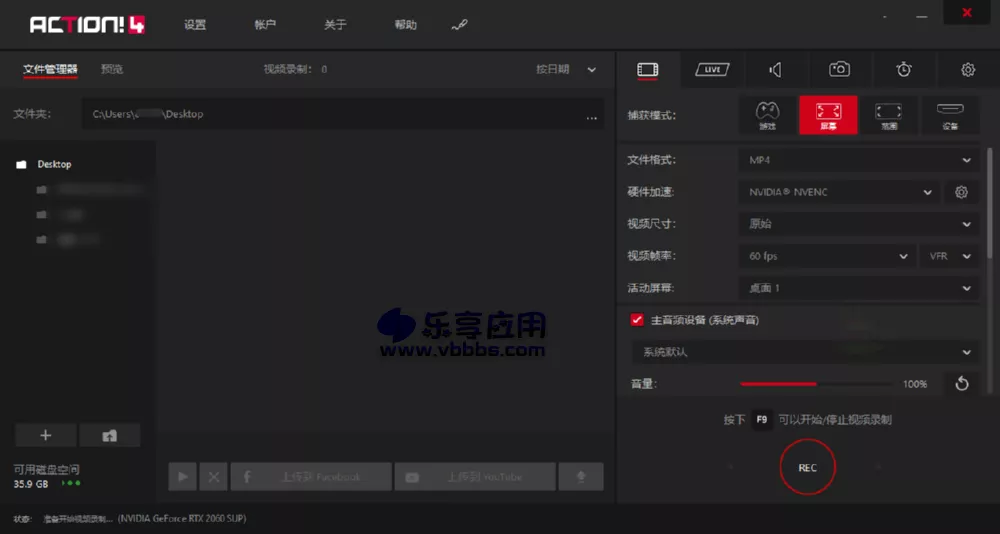
Task: Click the upload to Facebook button
Action: coord(311,477)
